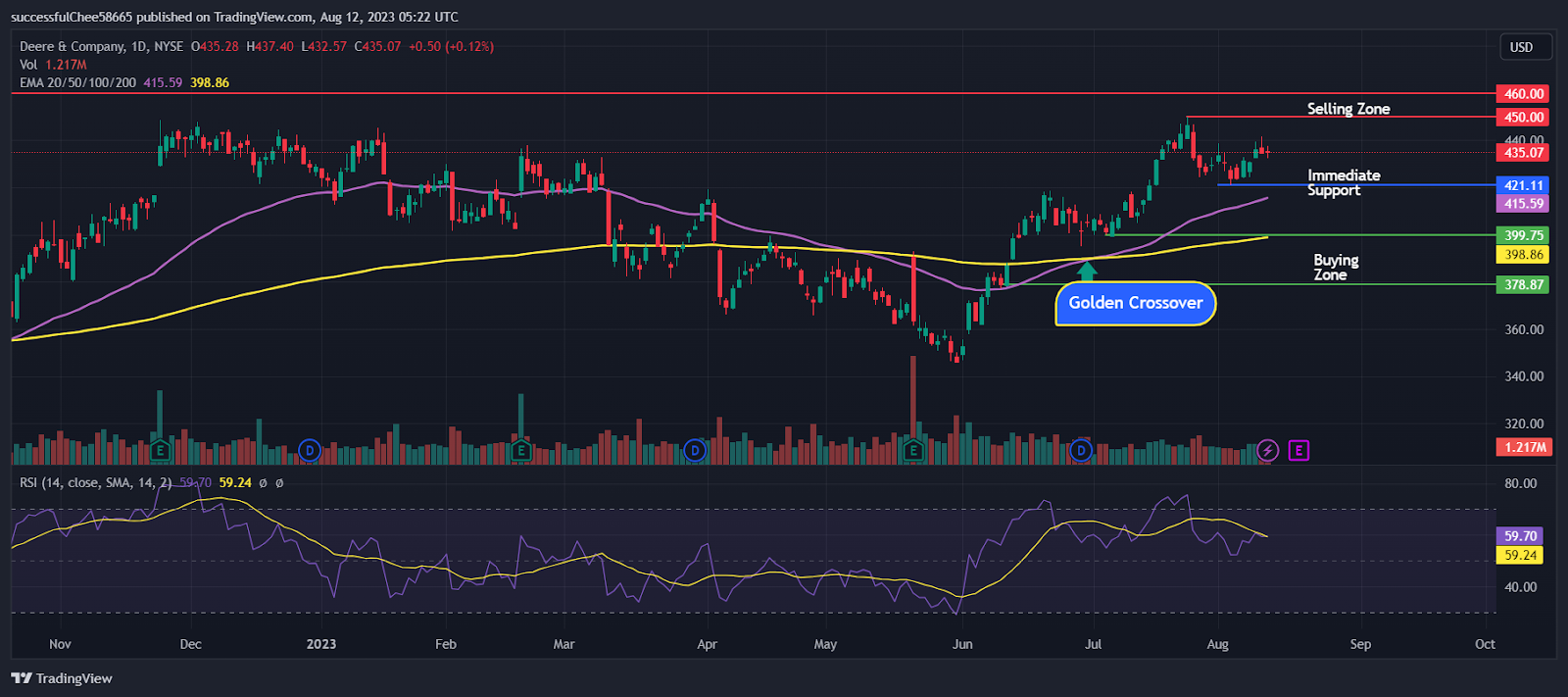Image resolution: width=1568 pixels, height=697 pixels.
Task: Click the 415.59 purple EMA label
Action: tap(1524, 204)
